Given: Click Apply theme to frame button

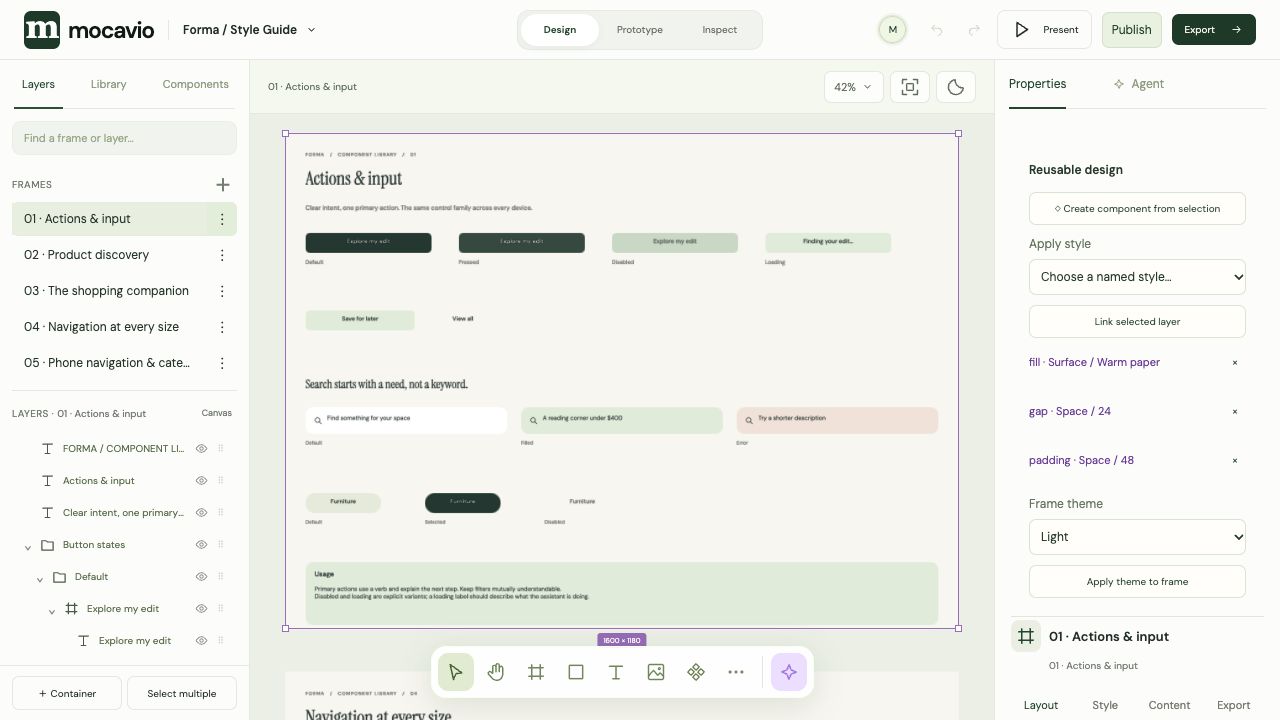Looking at the screenshot, I should [1137, 582].
